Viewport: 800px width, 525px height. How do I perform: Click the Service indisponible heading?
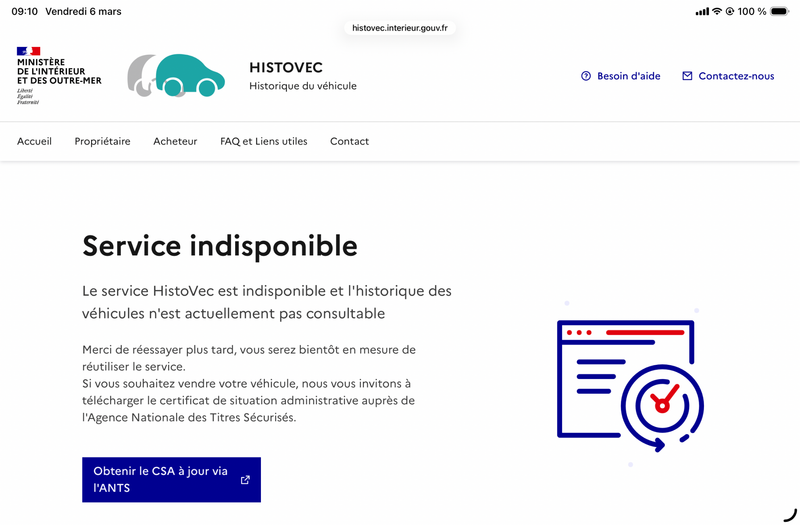220,246
